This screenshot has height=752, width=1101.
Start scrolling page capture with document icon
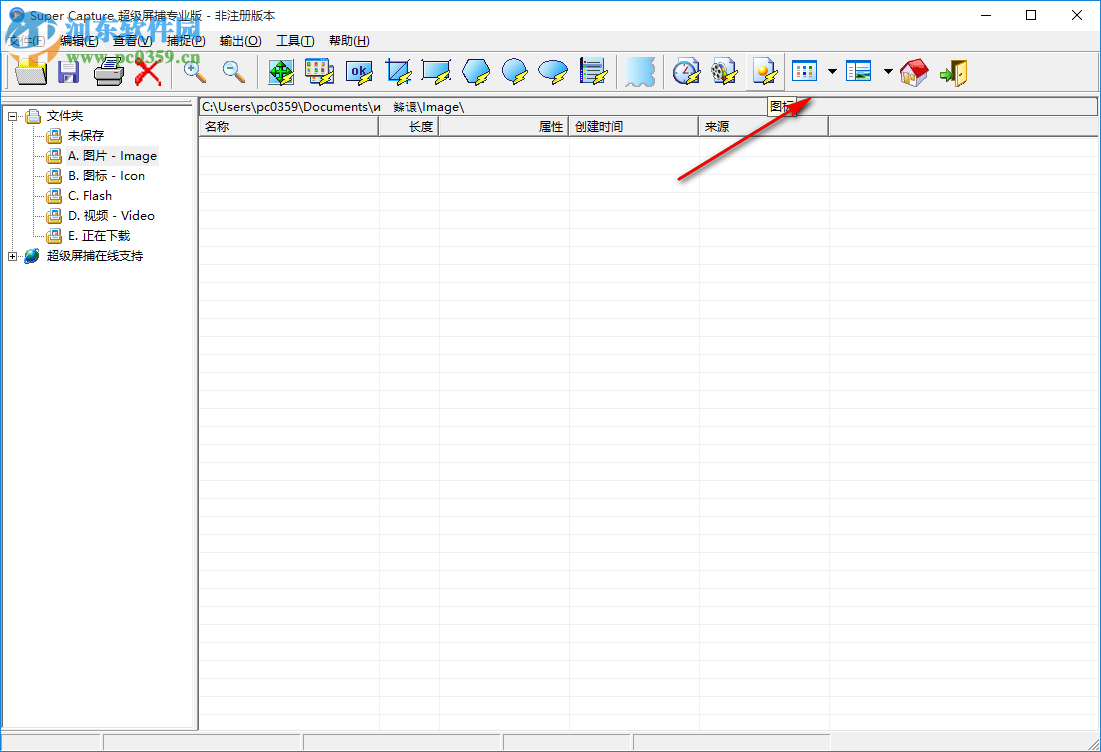(593, 72)
